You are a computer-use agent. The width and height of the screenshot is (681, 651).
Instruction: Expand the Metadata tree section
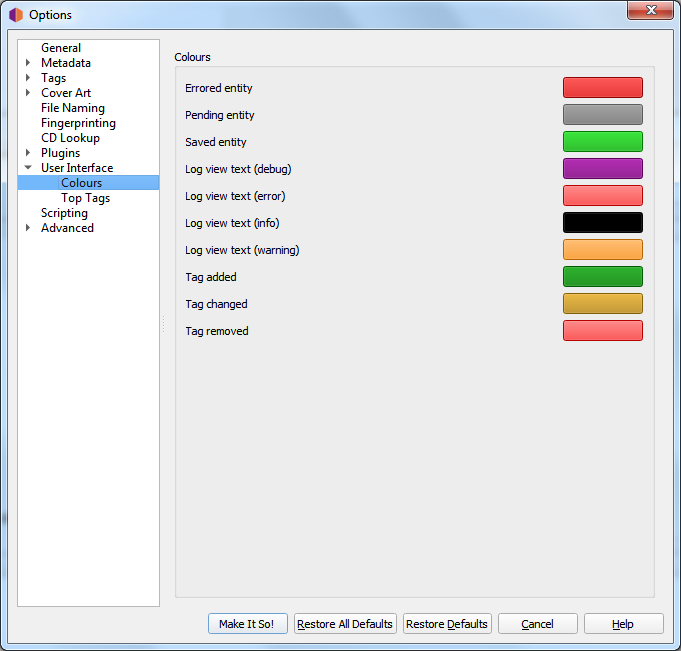click(x=28, y=63)
